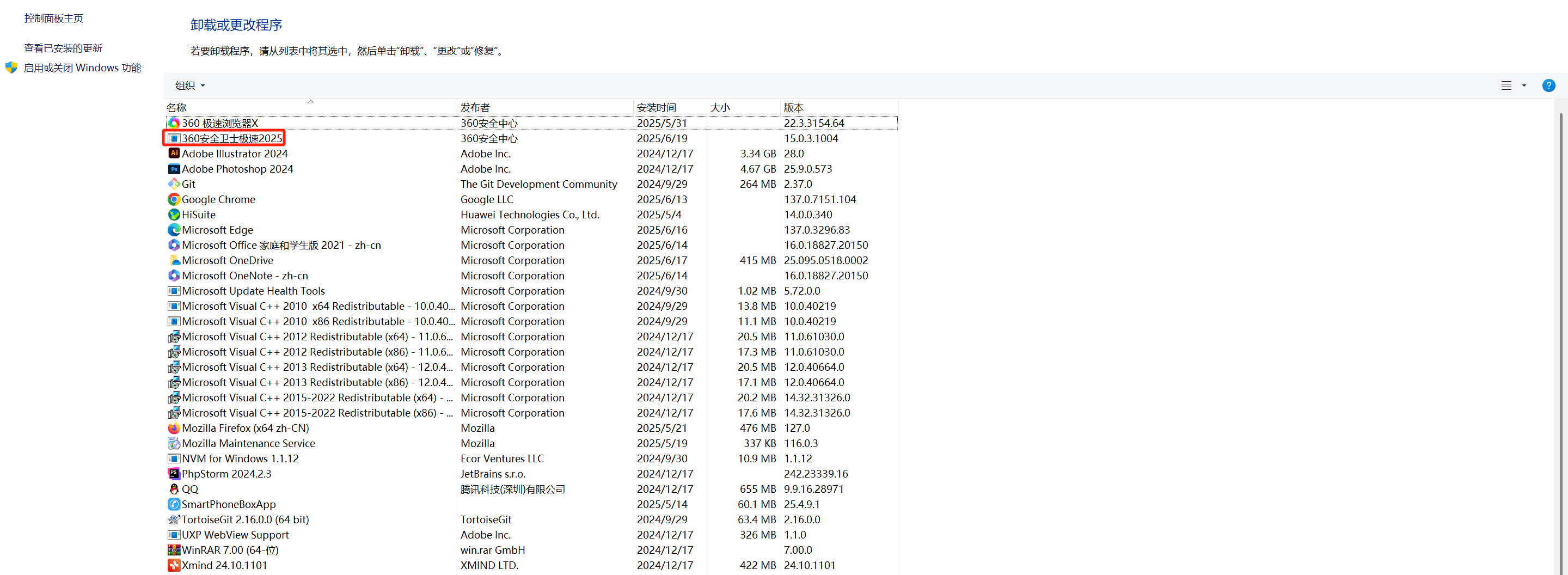Click size 4.67 GB
The width and height of the screenshot is (1568, 575).
(x=758, y=169)
